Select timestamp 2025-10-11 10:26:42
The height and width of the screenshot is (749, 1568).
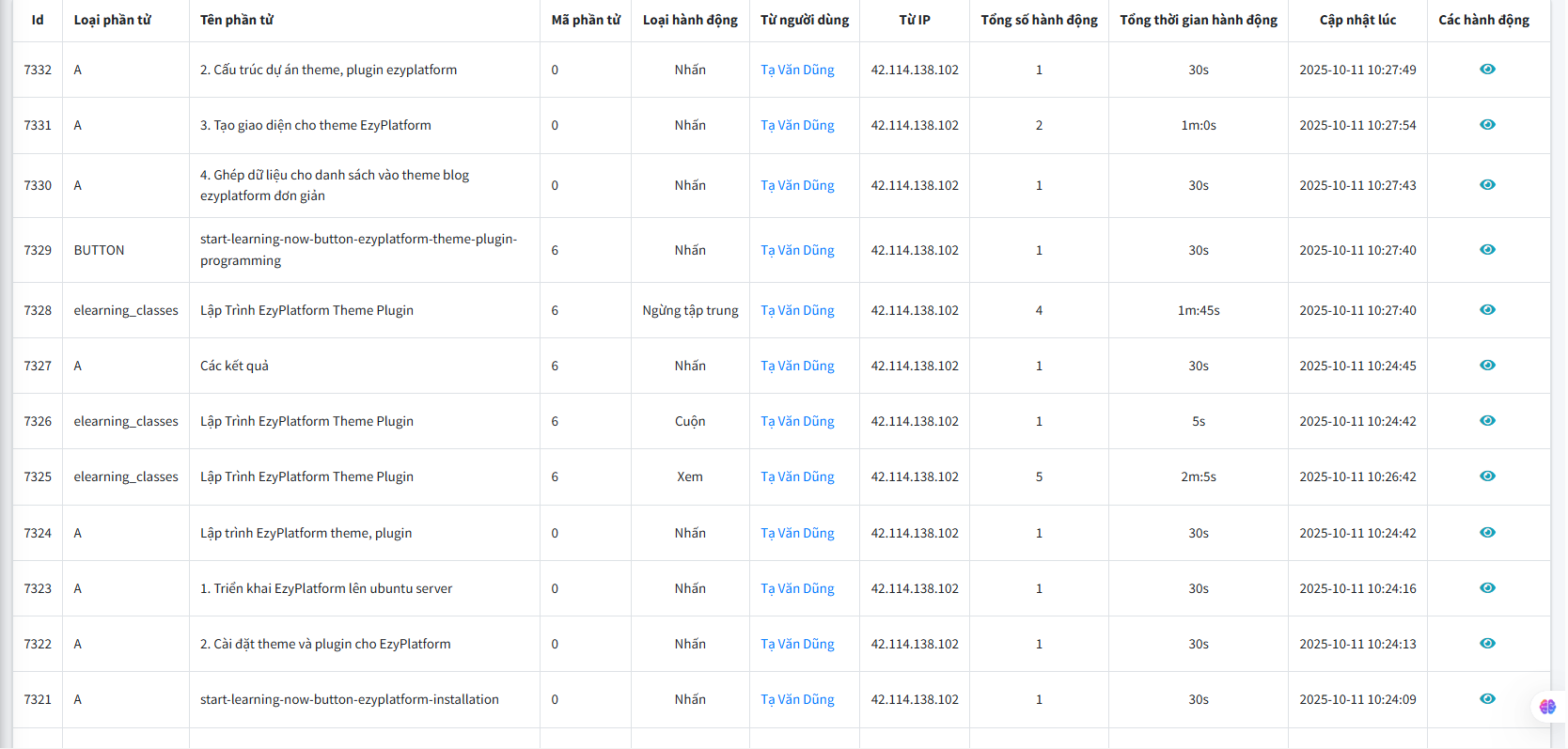[x=1357, y=476]
